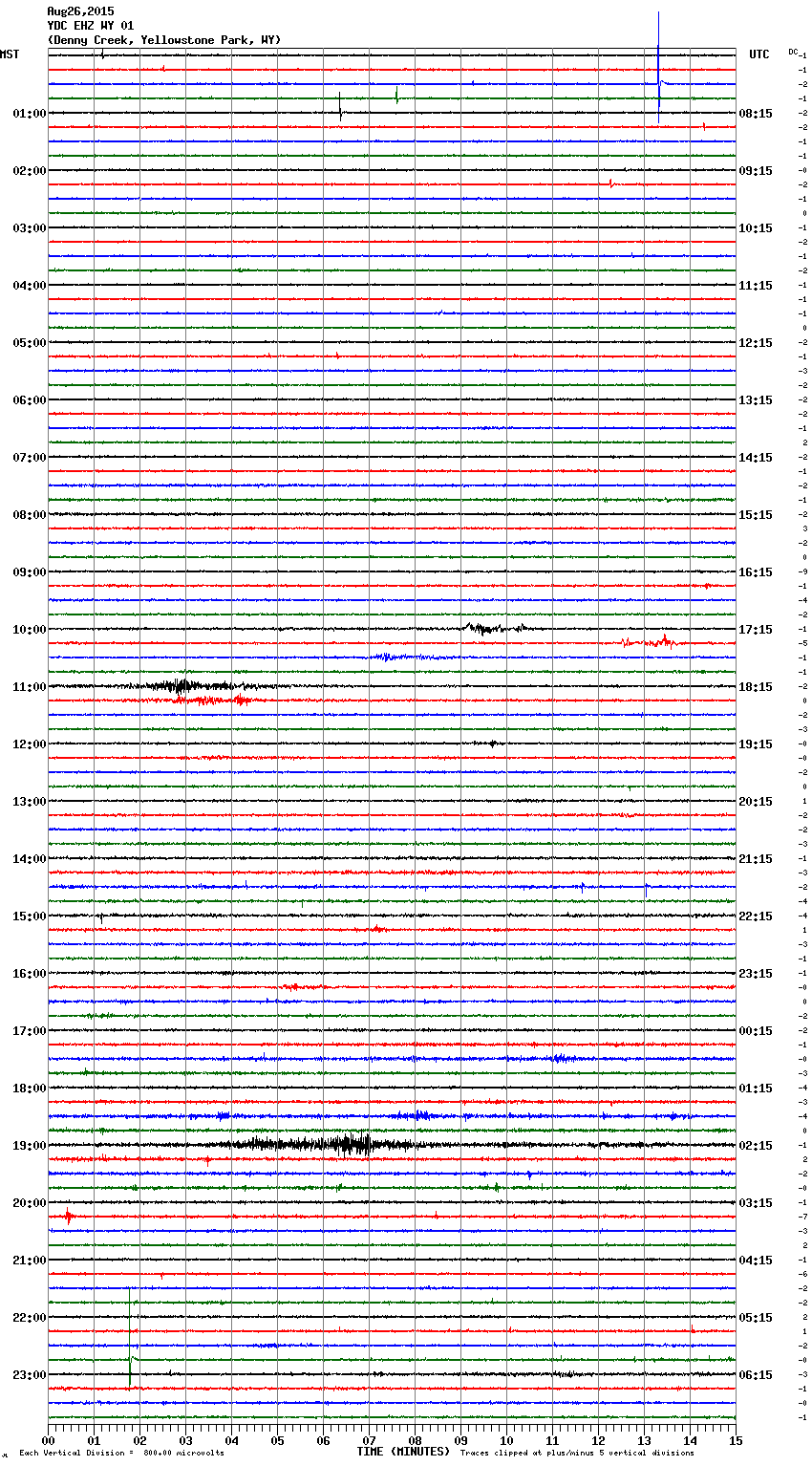This screenshot has width=812, height=1466.
Task: Select the station code YDC EHZ WY 01
Action: coord(91,26)
